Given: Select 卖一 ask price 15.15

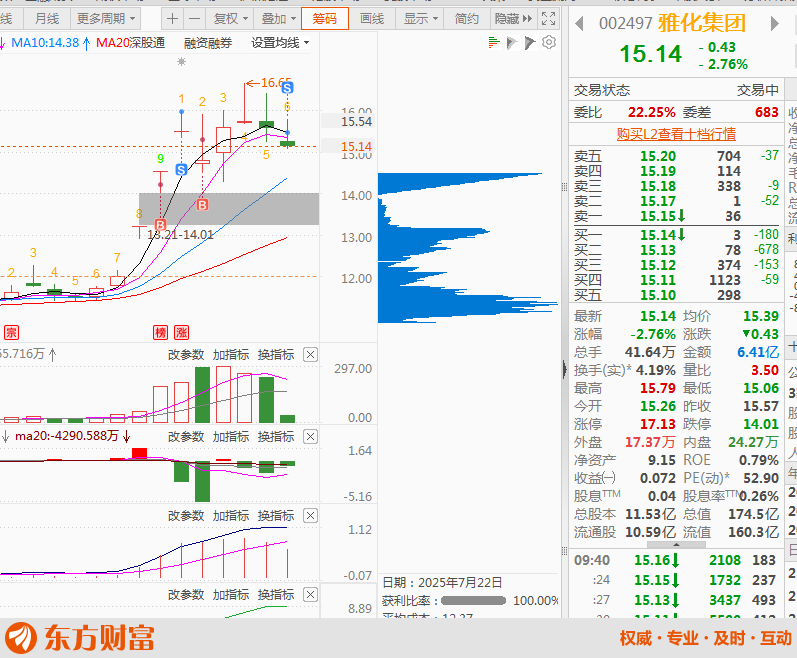Looking at the screenshot, I should pyautogui.click(x=658, y=216).
